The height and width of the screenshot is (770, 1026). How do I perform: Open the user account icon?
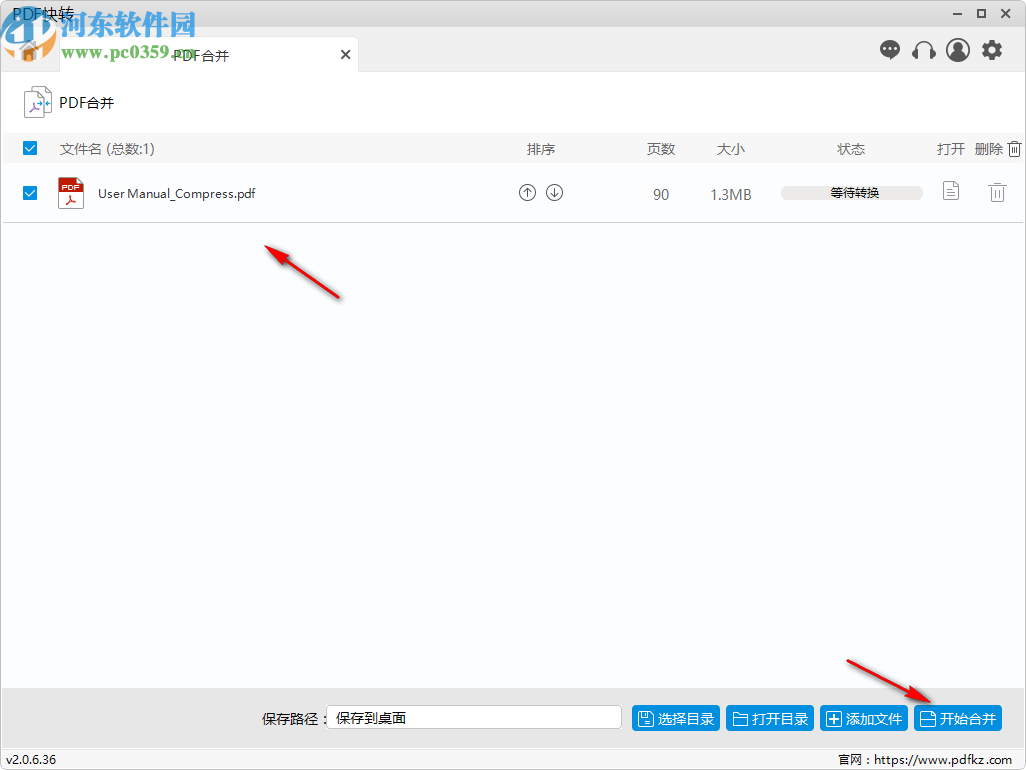[x=957, y=50]
